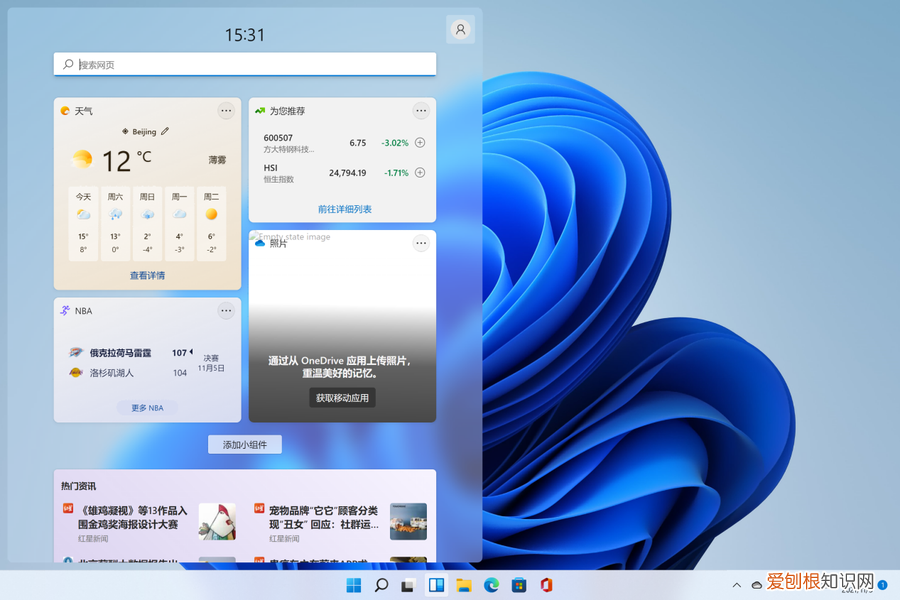The width and height of the screenshot is (900, 600).
Task: Click the Windows Start button
Action: [356, 584]
